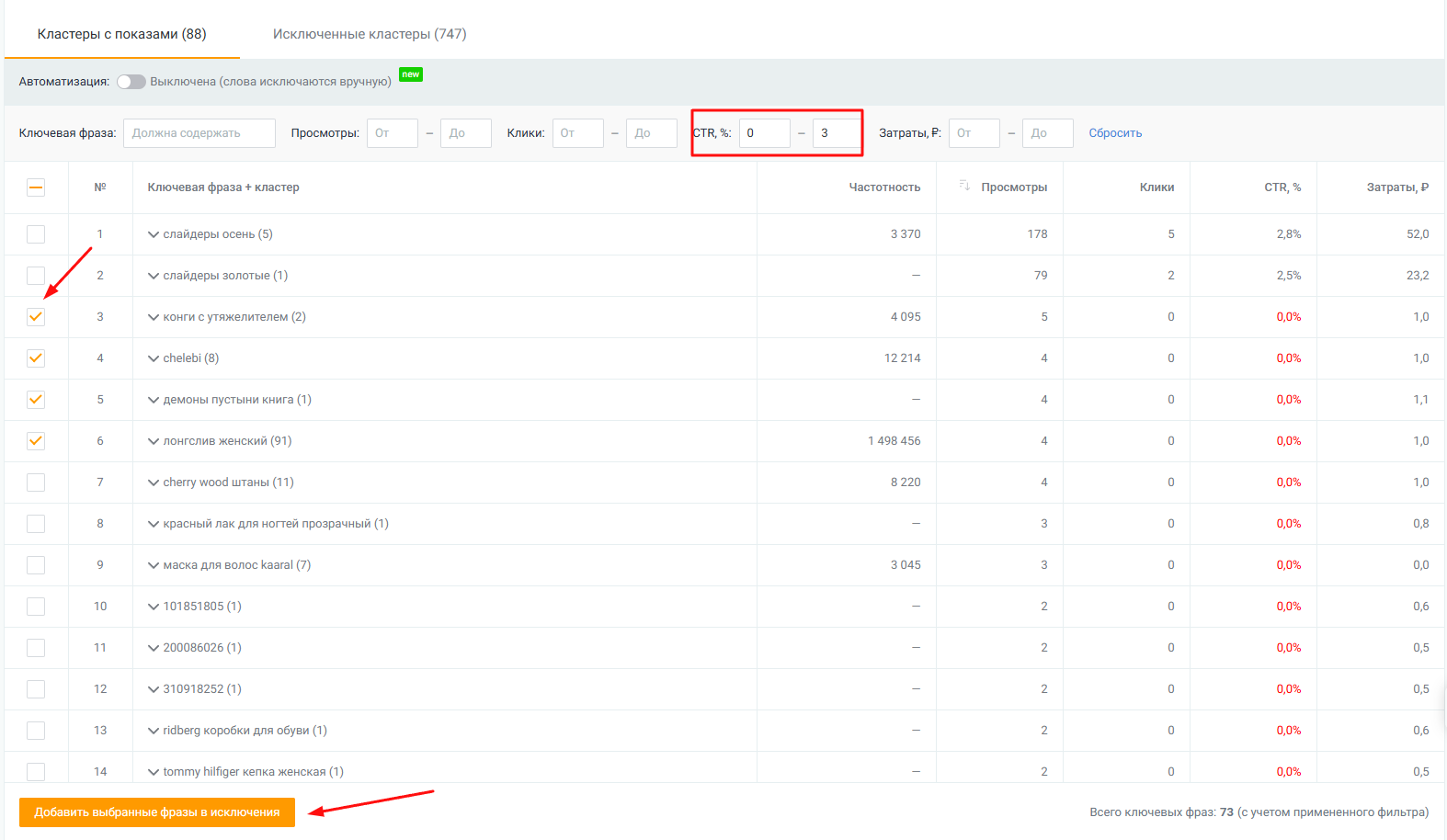The image size is (1447, 840).
Task: Sort table by CTR, % column header
Action: coord(1282,187)
